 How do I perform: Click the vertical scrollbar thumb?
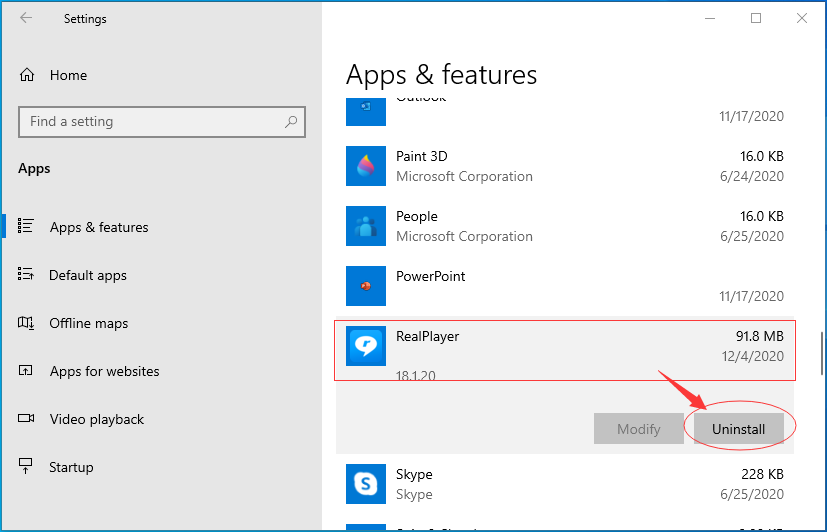coord(822,353)
